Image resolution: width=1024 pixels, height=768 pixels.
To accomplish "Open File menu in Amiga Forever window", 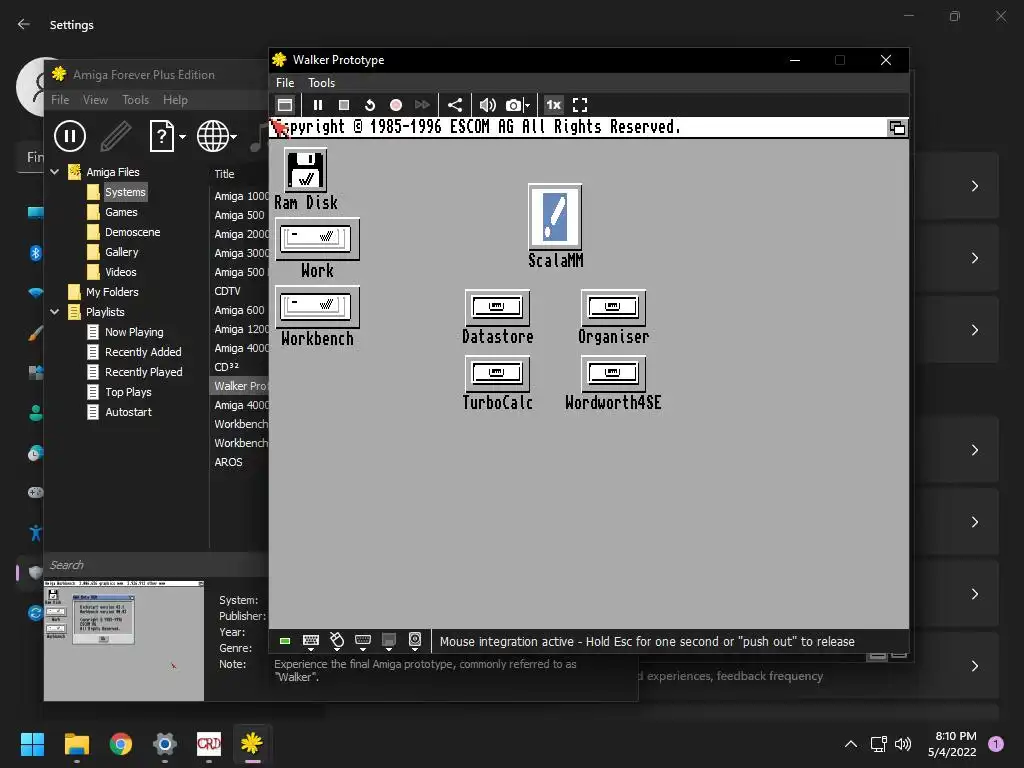I will tap(60, 100).
